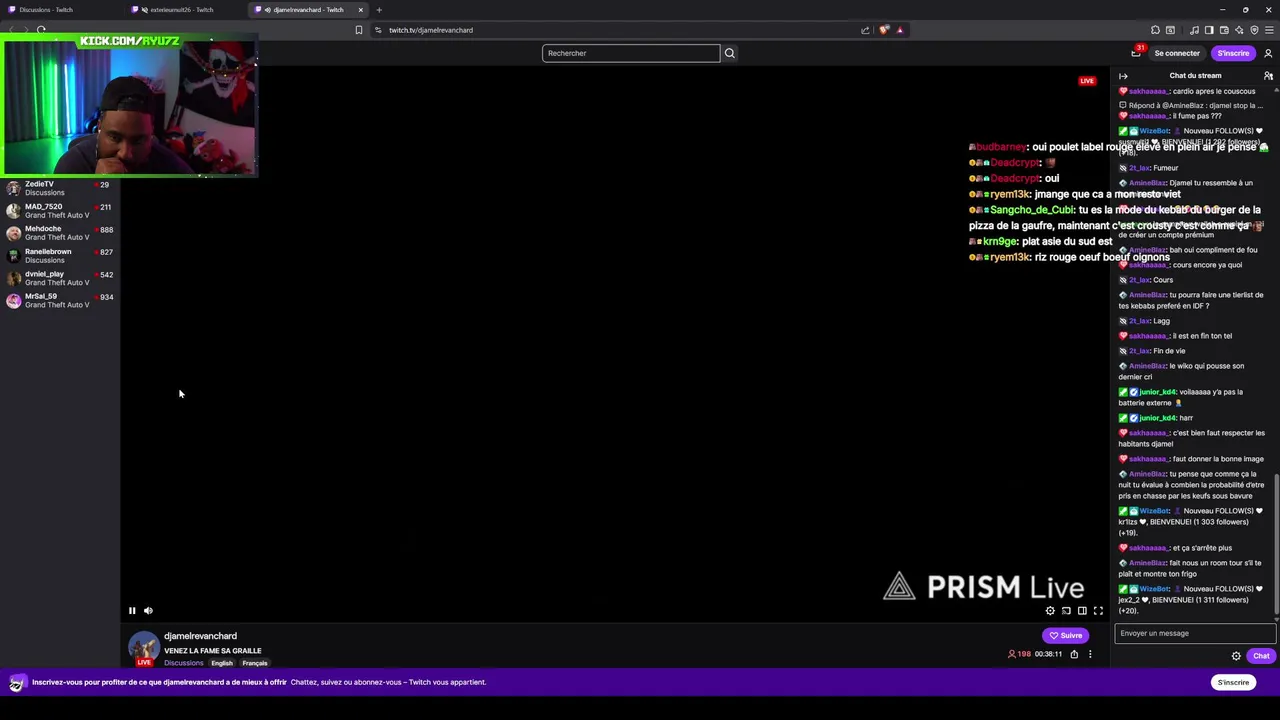Open the browser hamburger menu
Image resolution: width=1280 pixels, height=720 pixels.
[x=1269, y=30]
